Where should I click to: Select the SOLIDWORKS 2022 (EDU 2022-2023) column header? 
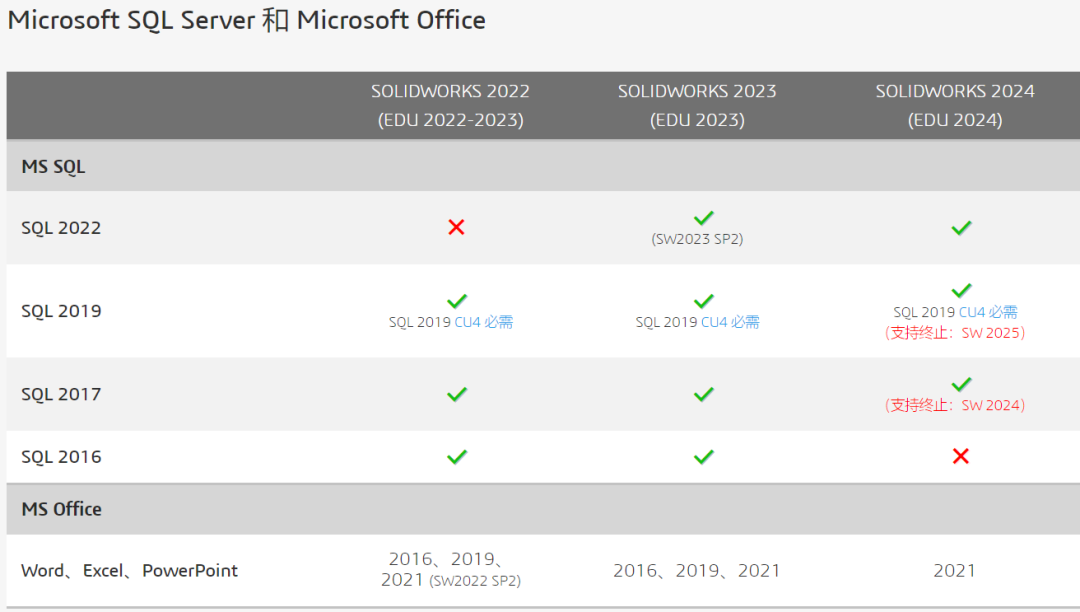tap(450, 105)
